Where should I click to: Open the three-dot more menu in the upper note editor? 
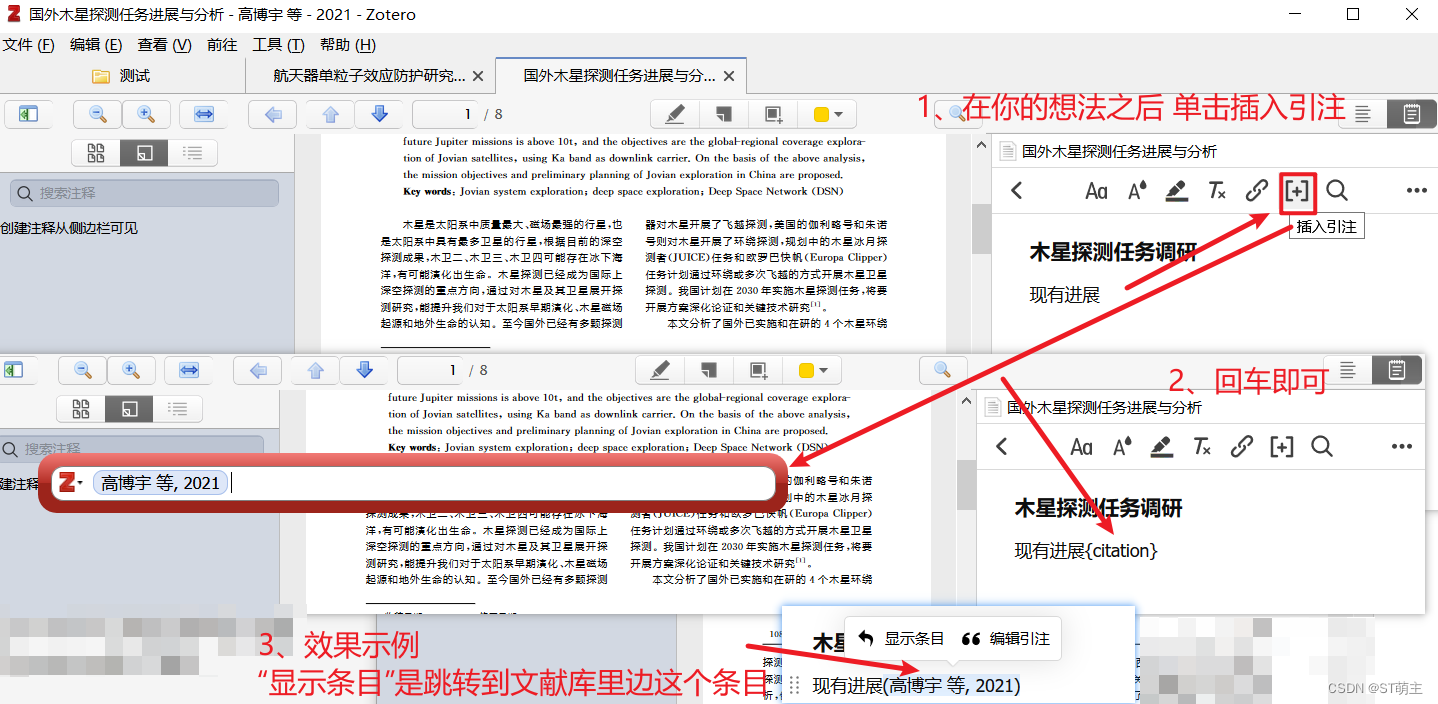point(1416,191)
